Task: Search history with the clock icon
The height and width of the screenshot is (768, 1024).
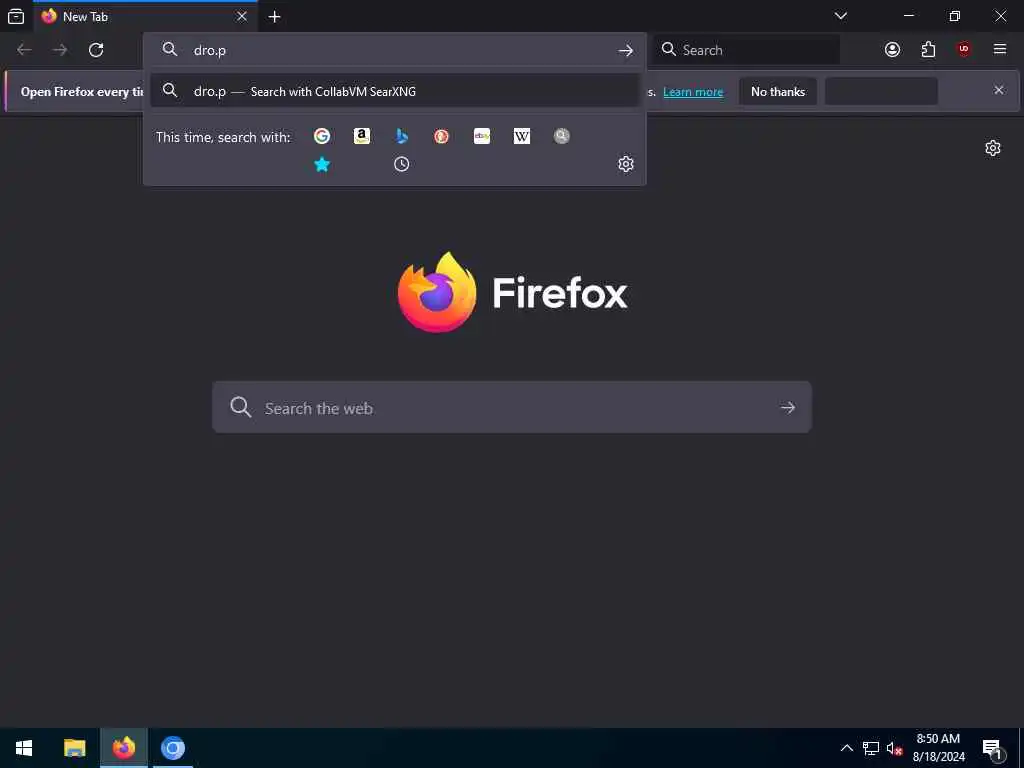Action: pos(402,164)
